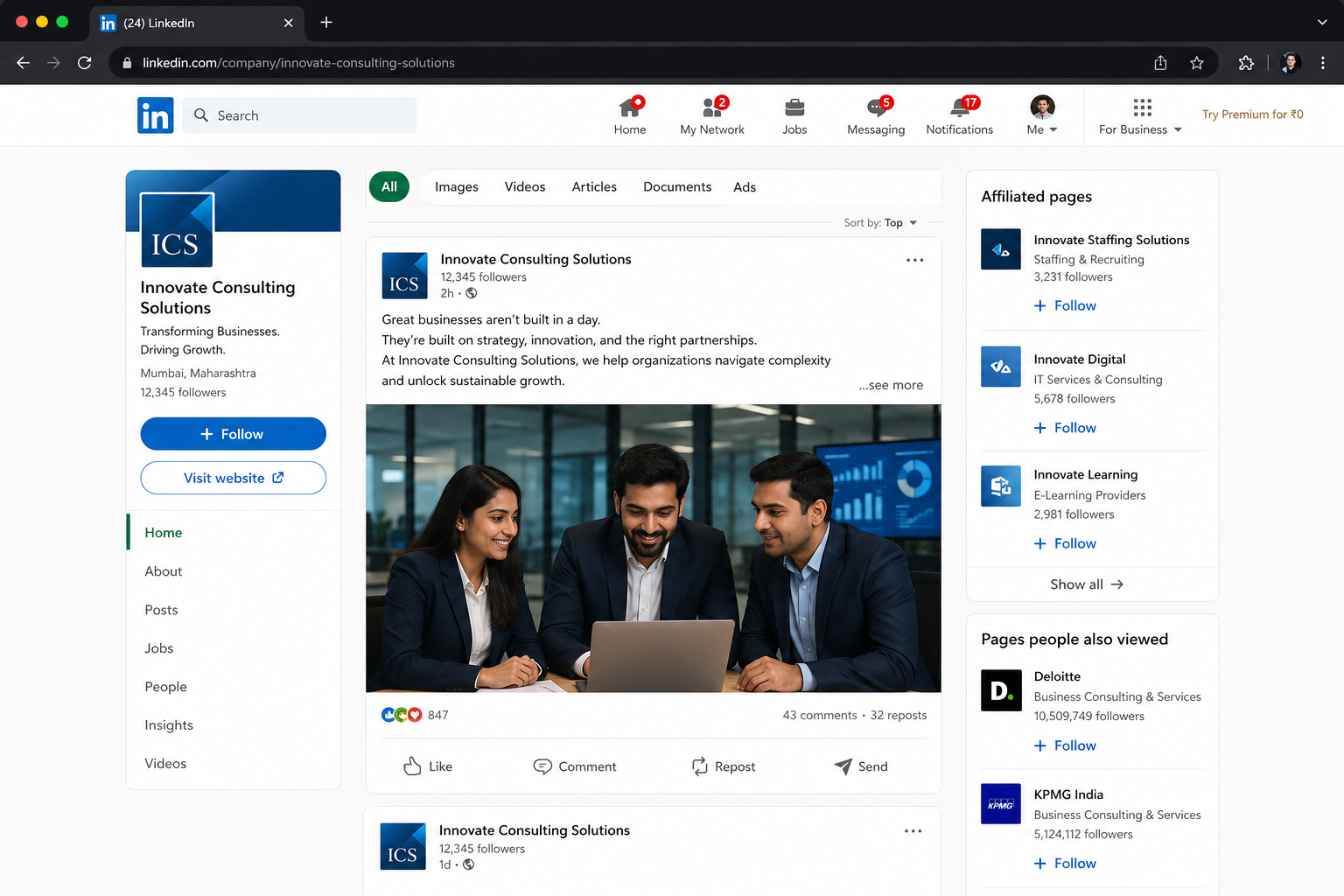
Task: Follow Innovate Staffing Solutions
Action: (x=1065, y=305)
